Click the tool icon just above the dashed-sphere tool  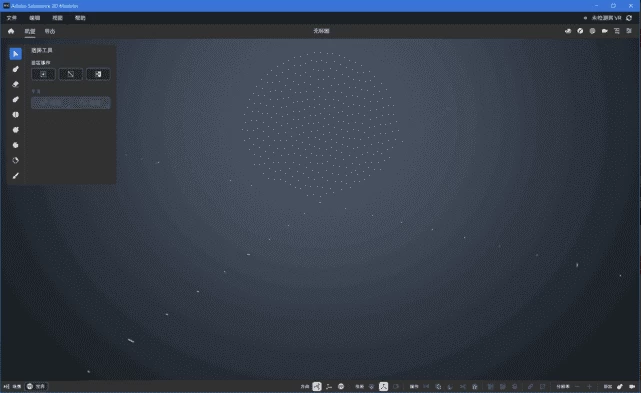point(16,145)
